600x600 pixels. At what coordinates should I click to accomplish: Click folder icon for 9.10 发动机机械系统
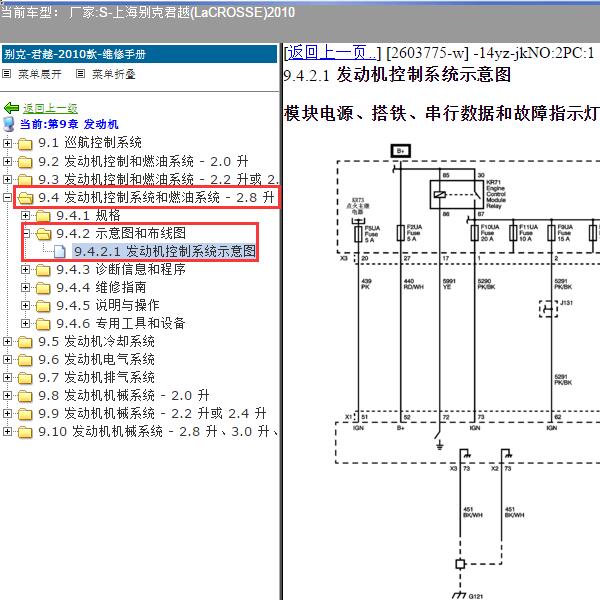[25, 432]
